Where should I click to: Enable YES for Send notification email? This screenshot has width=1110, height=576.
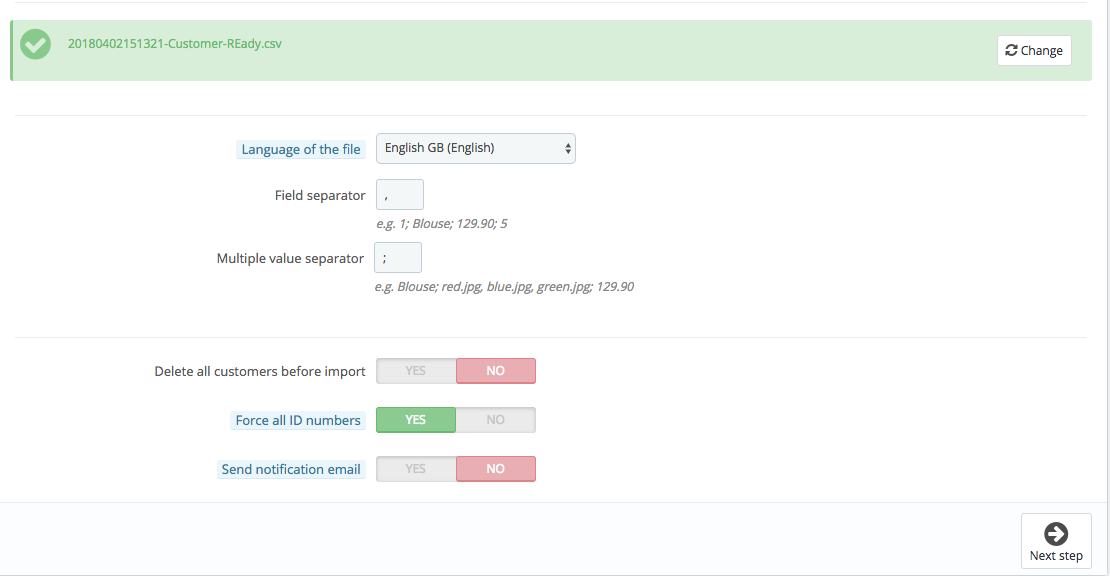coord(416,468)
